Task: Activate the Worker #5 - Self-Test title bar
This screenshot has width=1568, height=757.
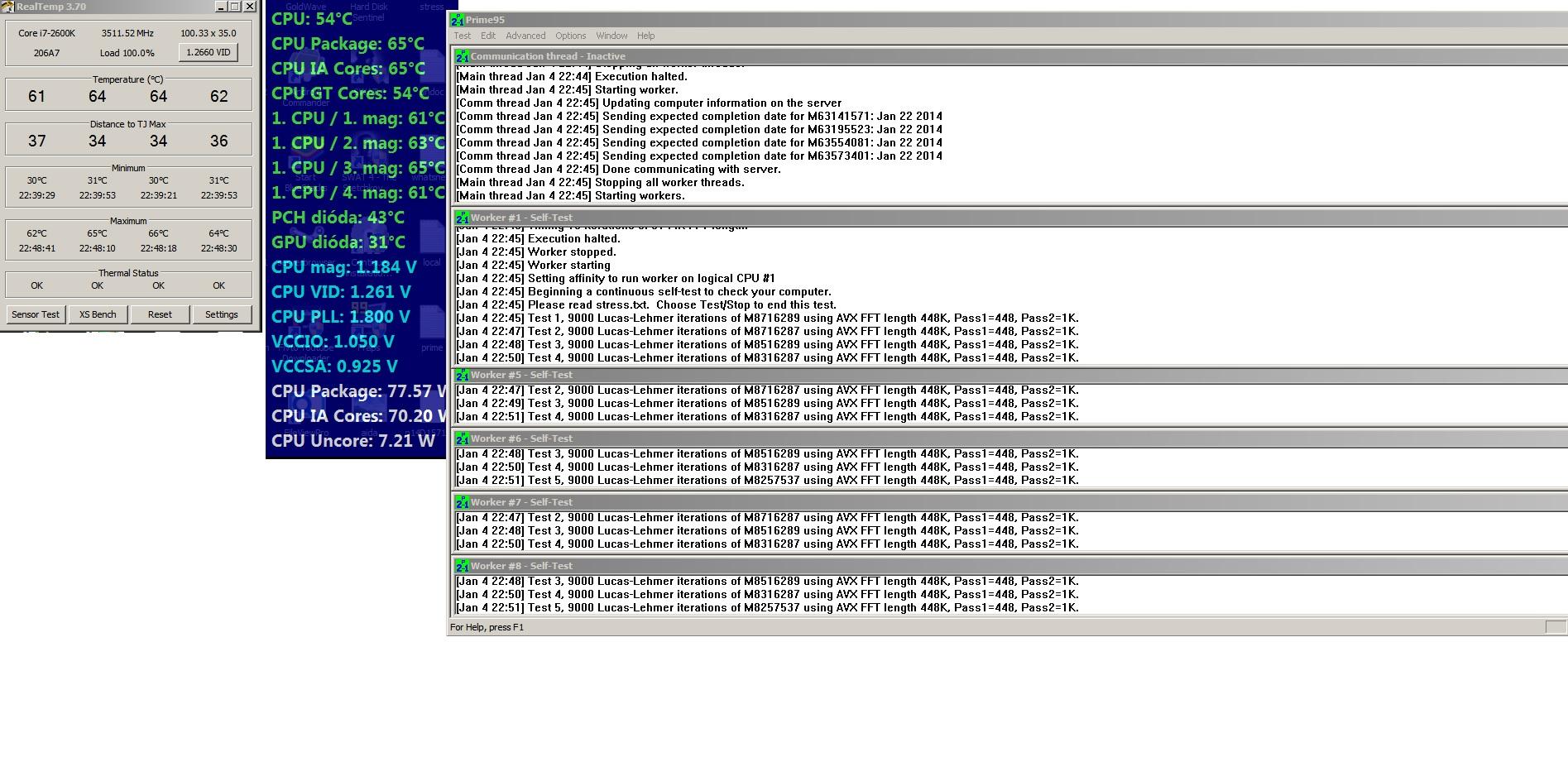Action: [1010, 375]
